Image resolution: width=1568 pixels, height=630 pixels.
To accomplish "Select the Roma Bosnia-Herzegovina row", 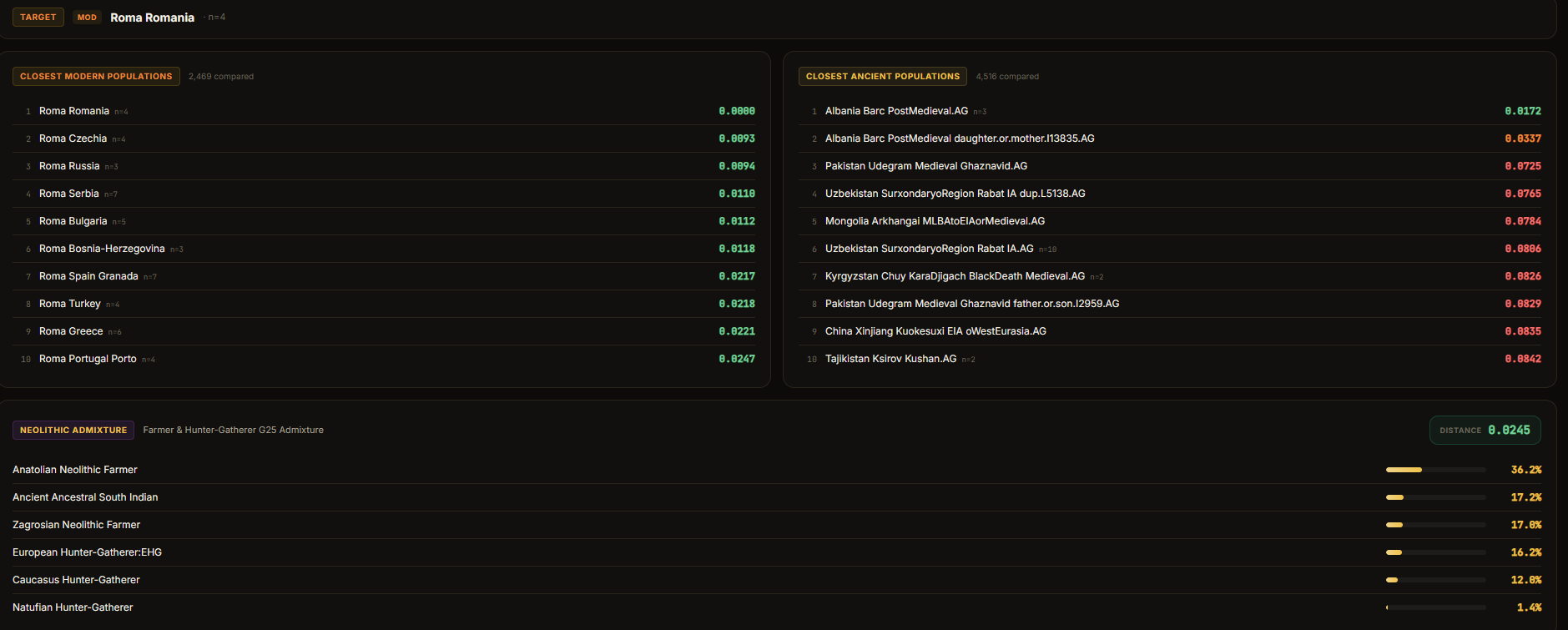I will click(x=384, y=249).
